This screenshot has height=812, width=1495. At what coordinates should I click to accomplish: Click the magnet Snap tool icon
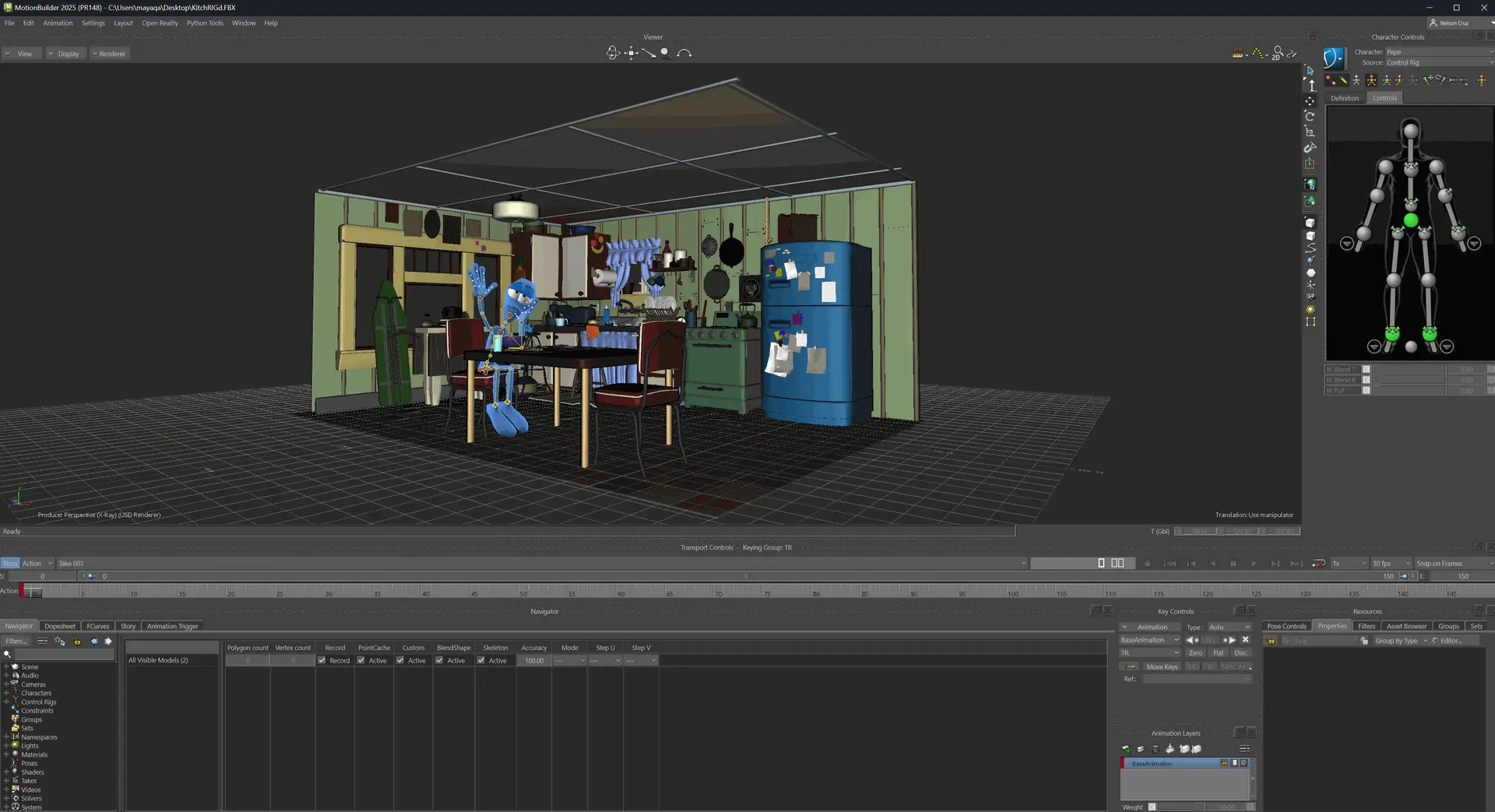[x=1310, y=147]
